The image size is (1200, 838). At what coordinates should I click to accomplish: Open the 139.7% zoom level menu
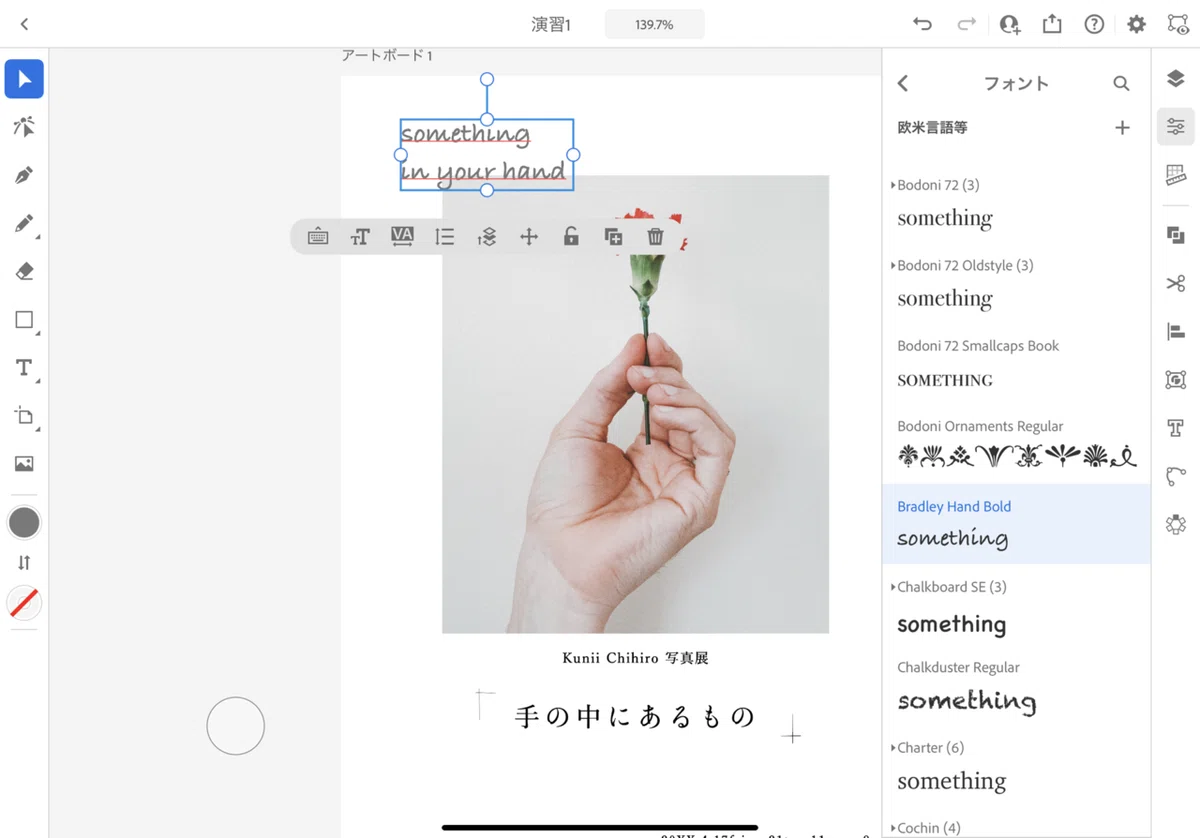654,24
